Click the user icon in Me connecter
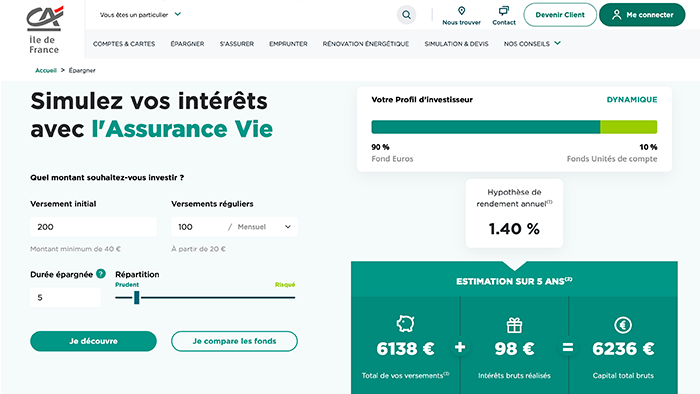 coord(617,15)
